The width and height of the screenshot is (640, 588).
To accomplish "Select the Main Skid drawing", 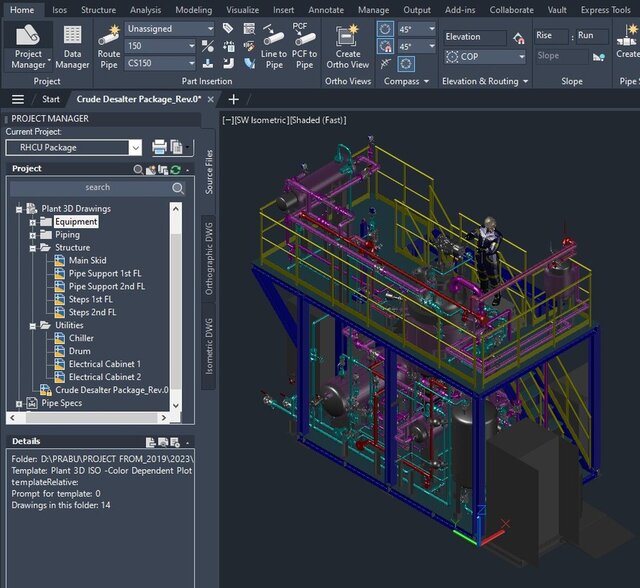I will tap(87, 260).
